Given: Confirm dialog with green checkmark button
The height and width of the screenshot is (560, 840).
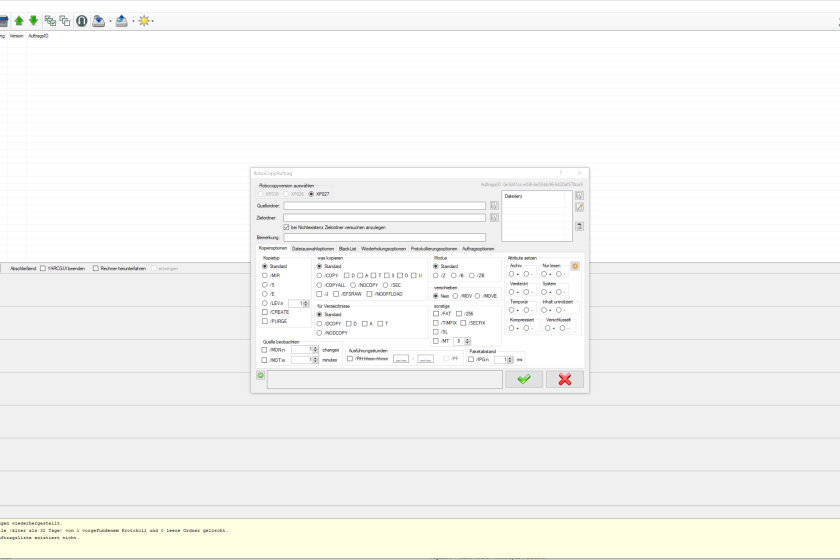Looking at the screenshot, I should pos(524,379).
